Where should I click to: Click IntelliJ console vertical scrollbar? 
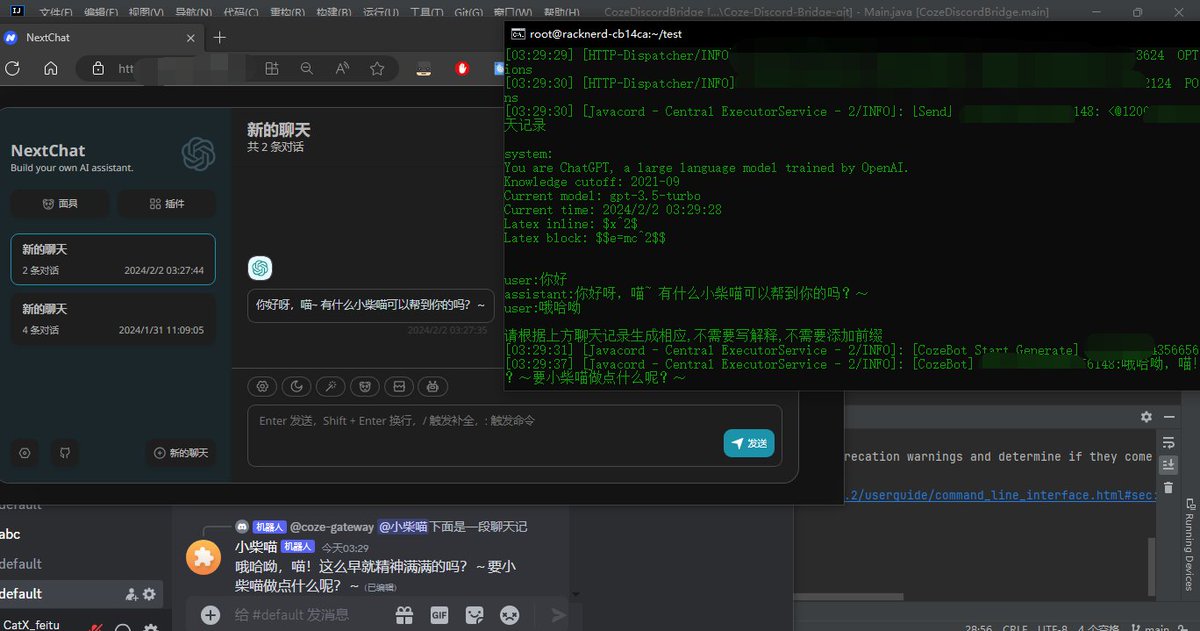coord(1150,565)
